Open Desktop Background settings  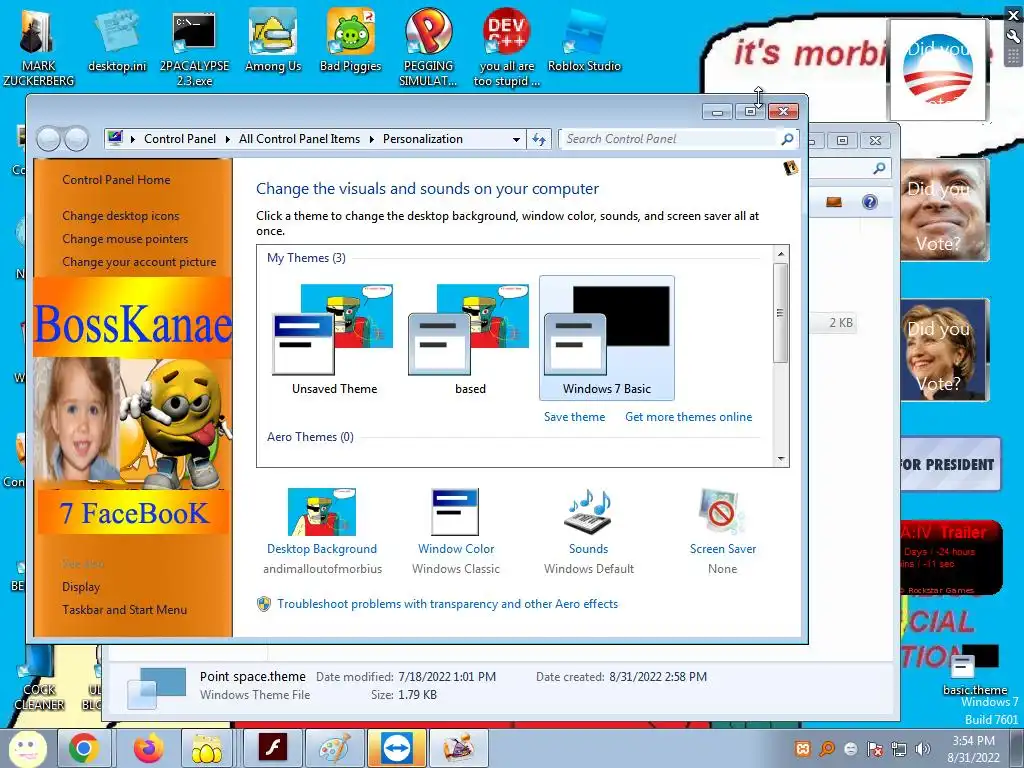tap(322, 531)
